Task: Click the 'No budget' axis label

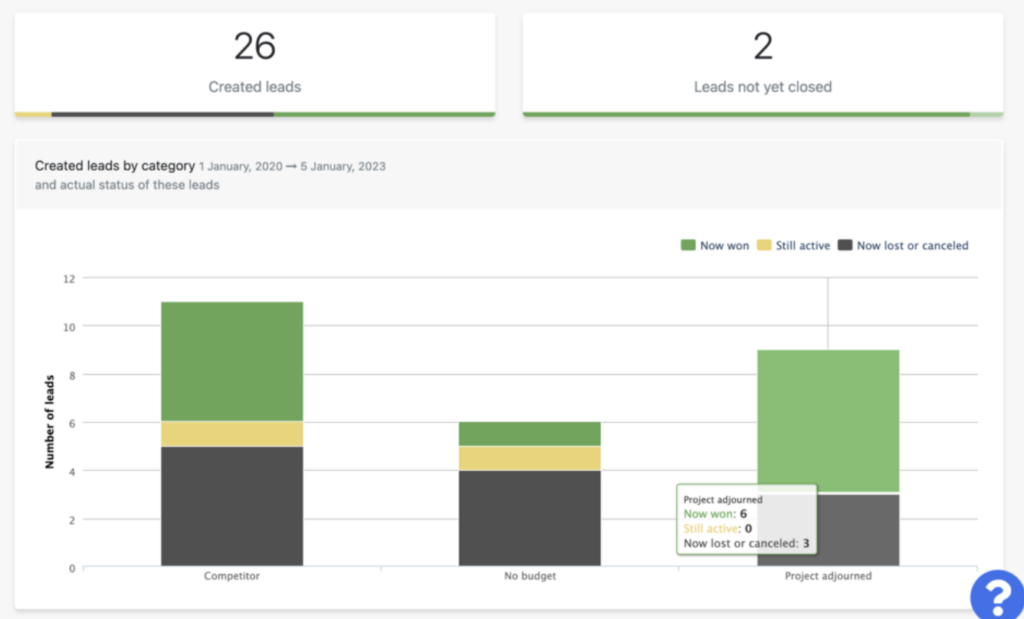Action: pyautogui.click(x=530, y=576)
